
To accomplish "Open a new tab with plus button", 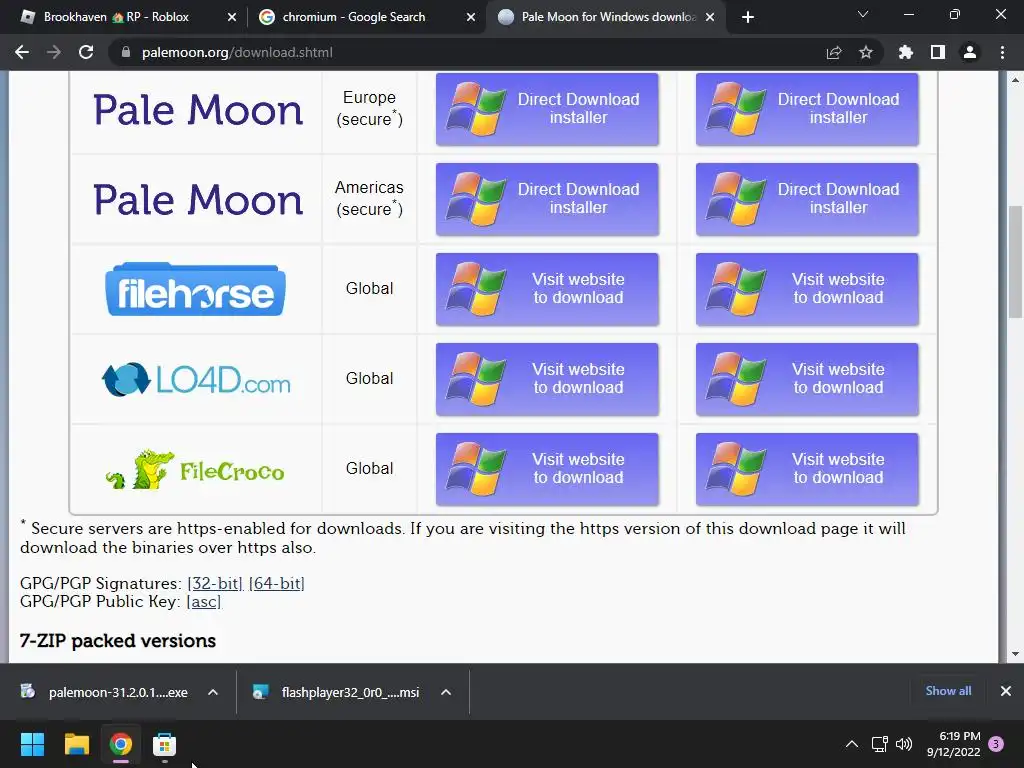I will (x=748, y=17).
